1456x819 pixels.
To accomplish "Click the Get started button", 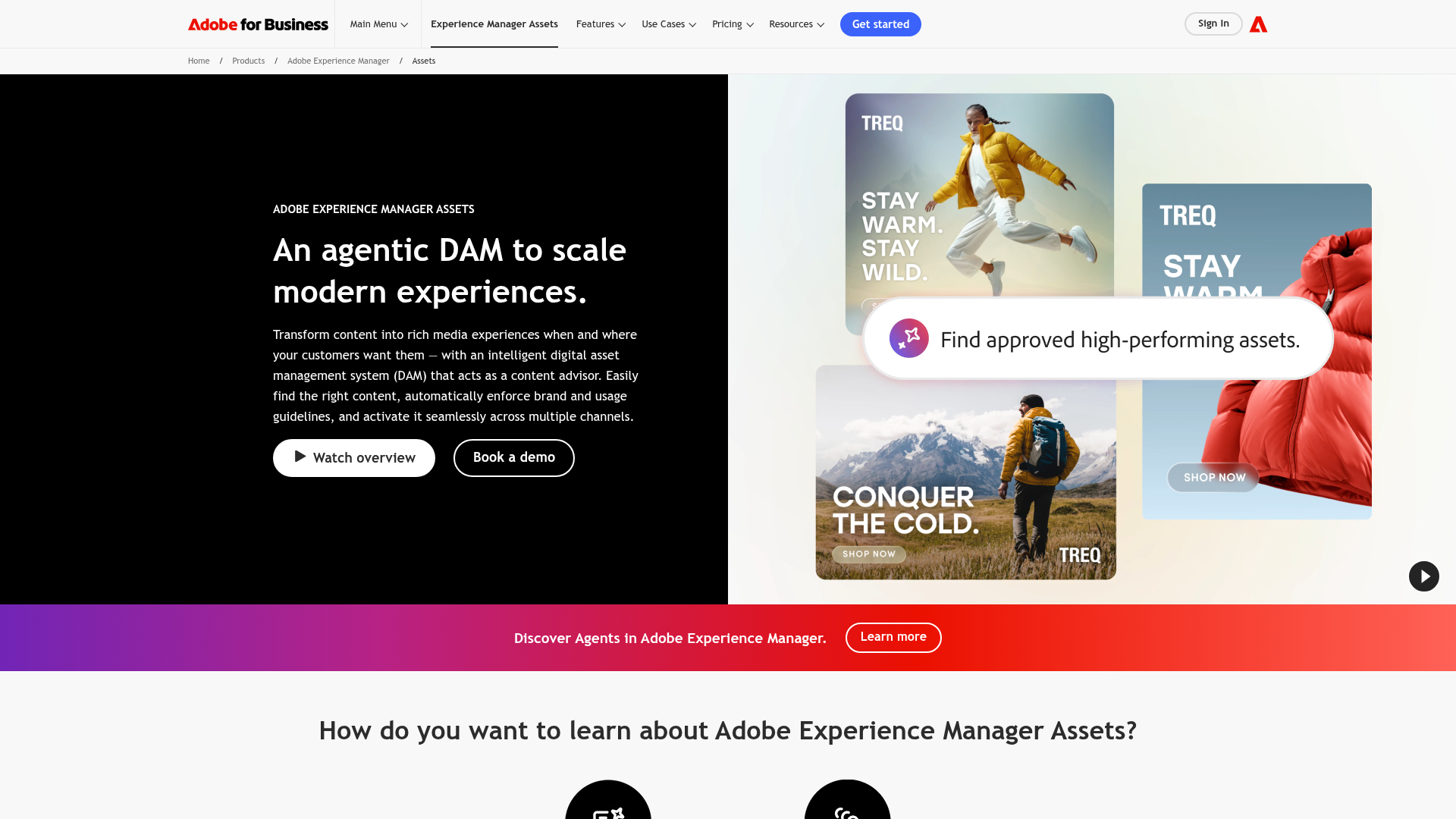I will pyautogui.click(x=880, y=24).
